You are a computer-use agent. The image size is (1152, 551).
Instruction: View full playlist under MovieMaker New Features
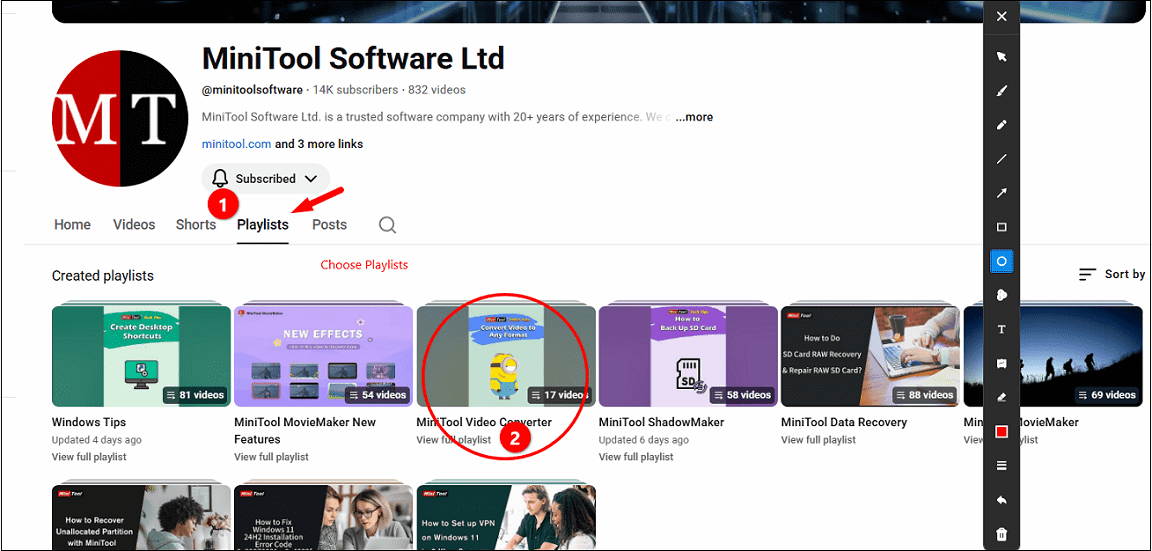(271, 457)
